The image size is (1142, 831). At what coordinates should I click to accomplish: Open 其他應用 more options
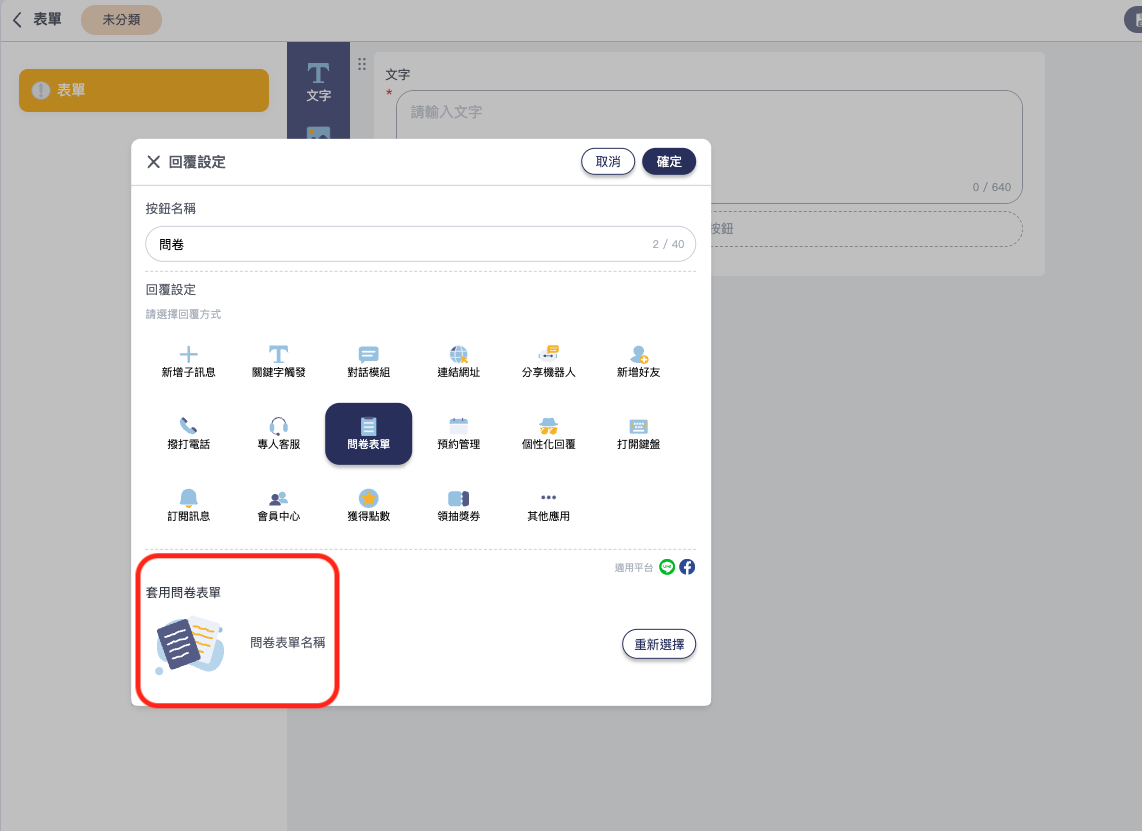(548, 499)
